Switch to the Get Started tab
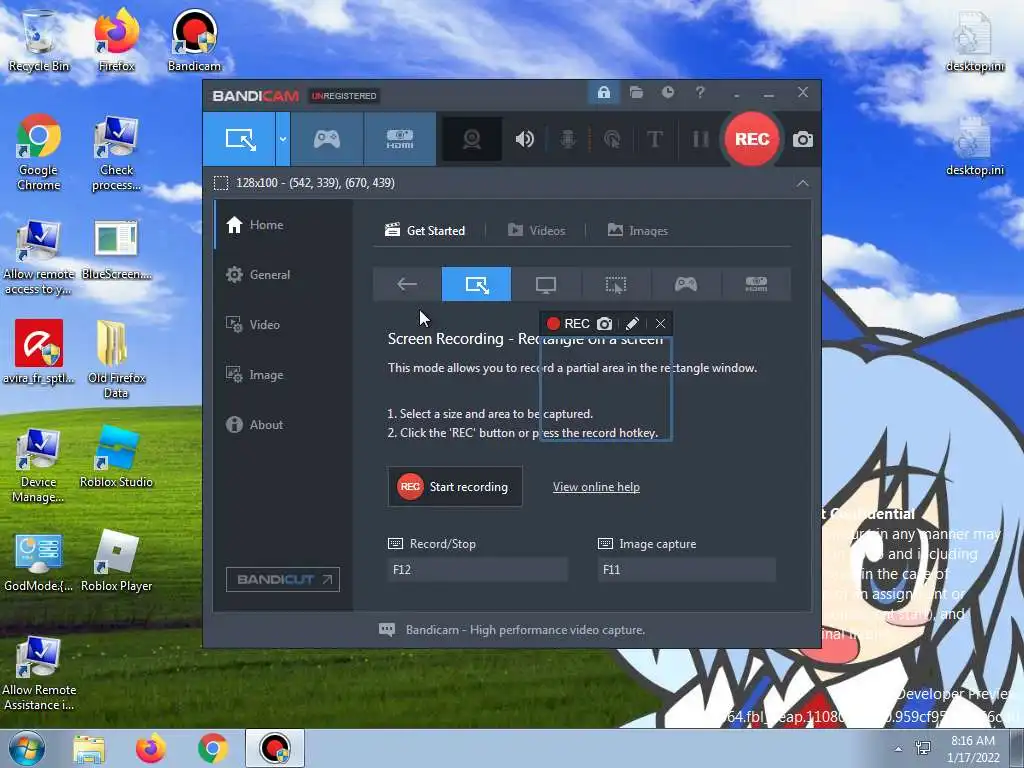The width and height of the screenshot is (1024, 768). 425,231
